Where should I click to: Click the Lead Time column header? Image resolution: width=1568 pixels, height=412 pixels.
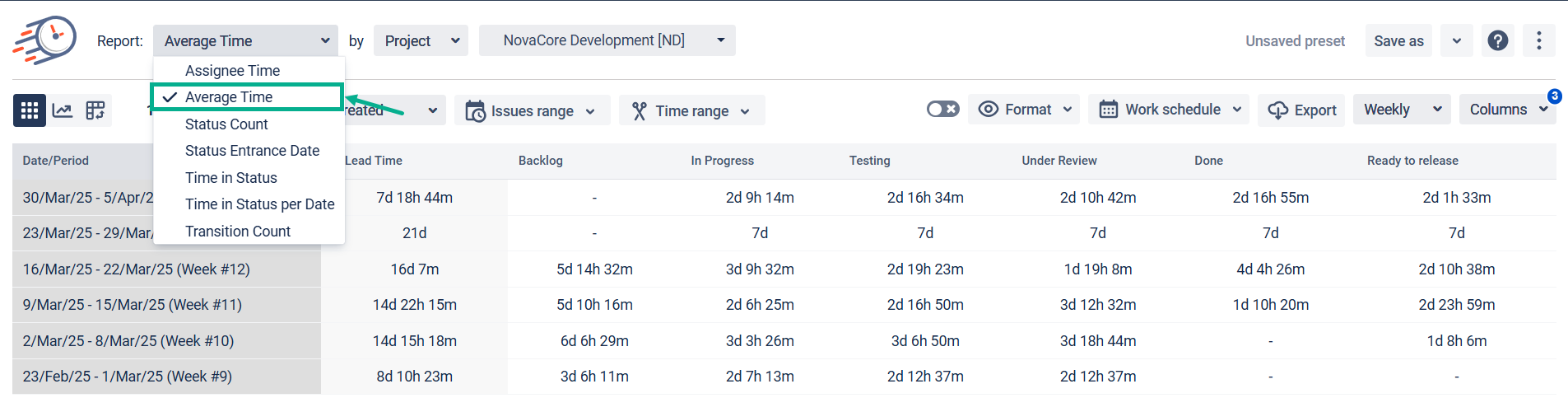click(374, 161)
